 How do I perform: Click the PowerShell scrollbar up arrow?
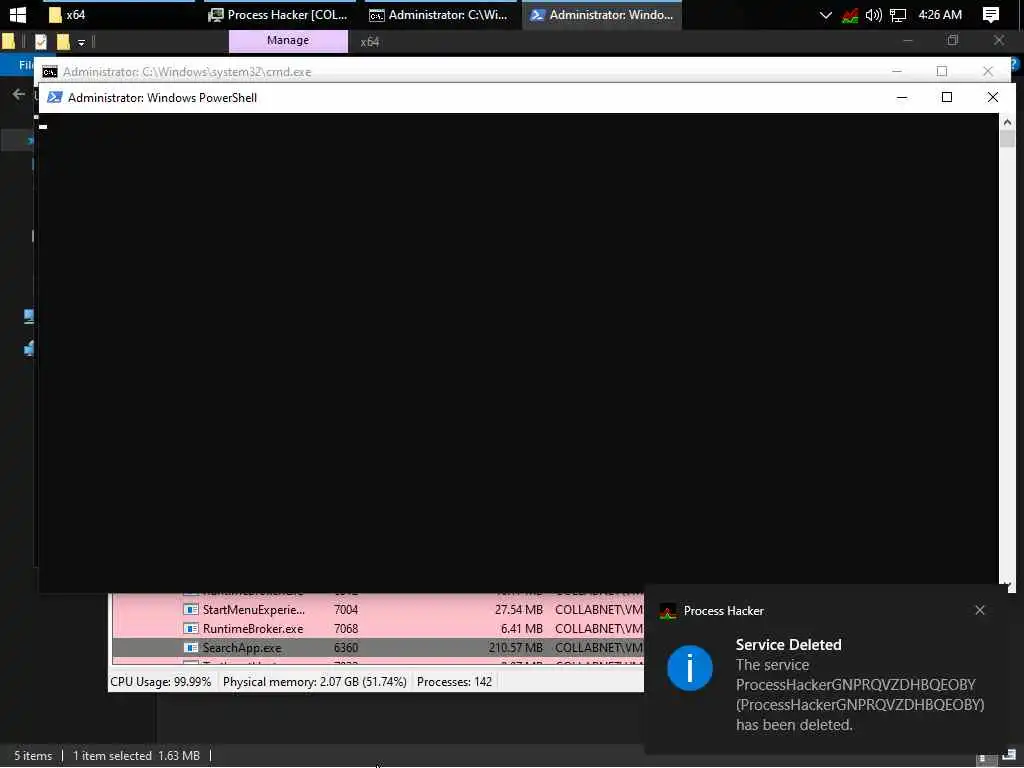click(1007, 122)
